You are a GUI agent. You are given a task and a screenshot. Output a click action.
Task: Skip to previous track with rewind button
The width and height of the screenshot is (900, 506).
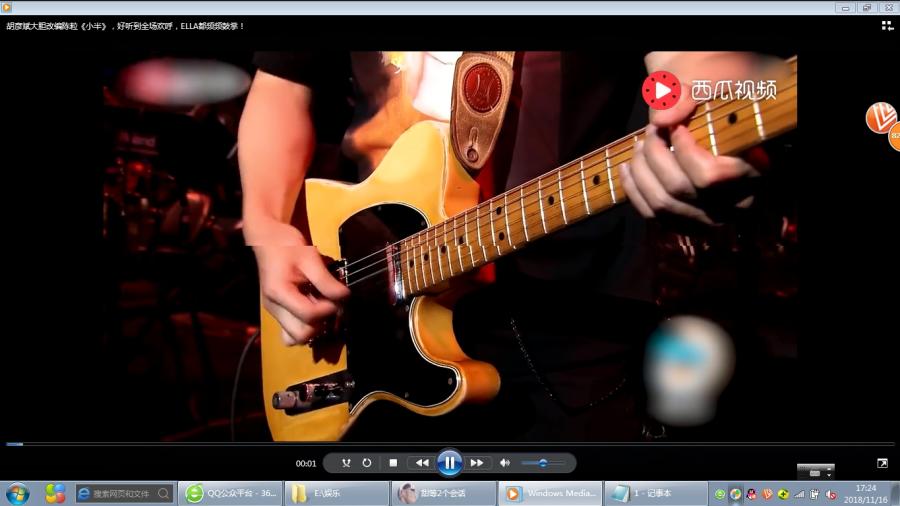(422, 463)
